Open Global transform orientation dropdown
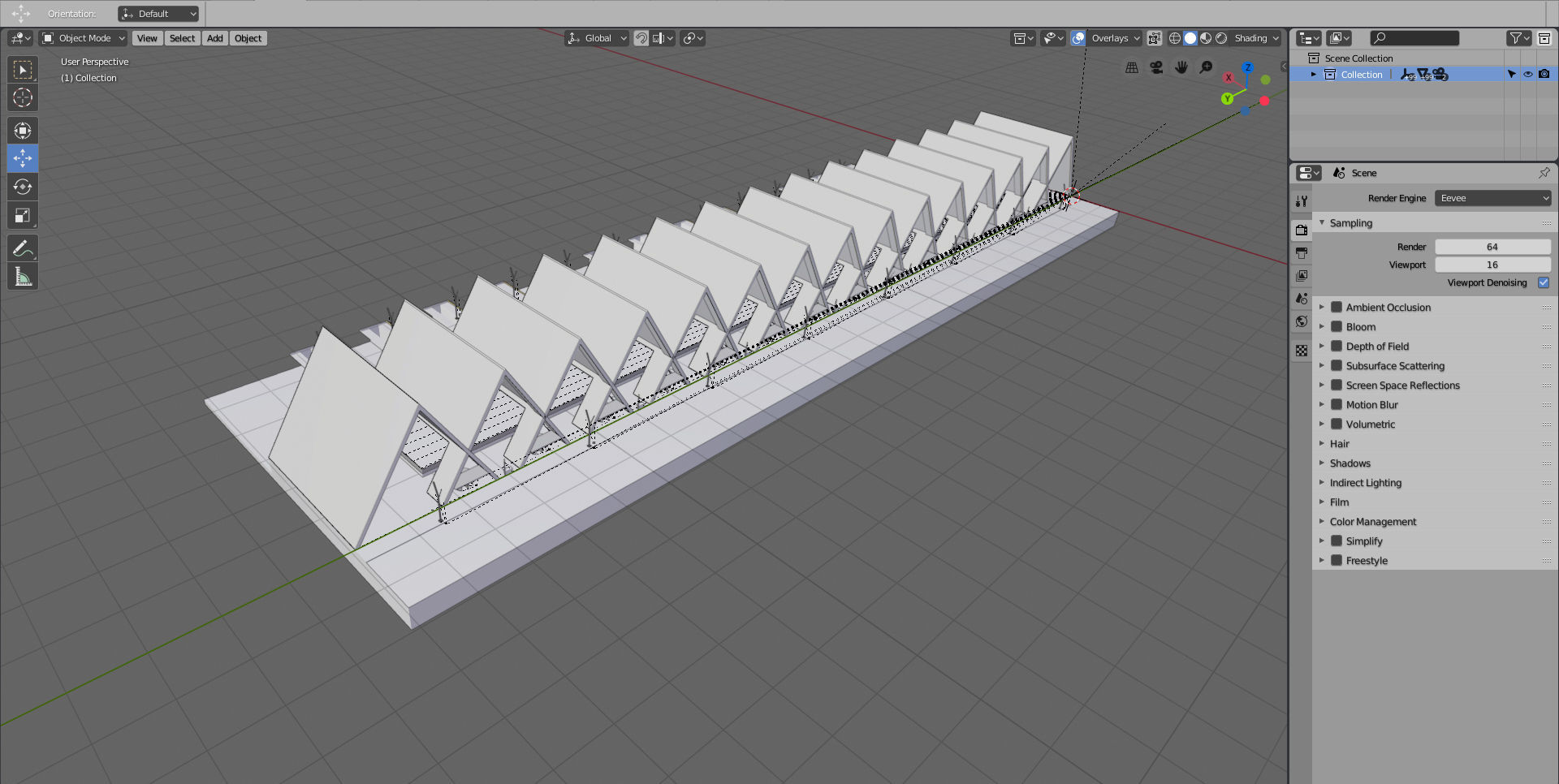Image resolution: width=1559 pixels, height=784 pixels. [597, 38]
